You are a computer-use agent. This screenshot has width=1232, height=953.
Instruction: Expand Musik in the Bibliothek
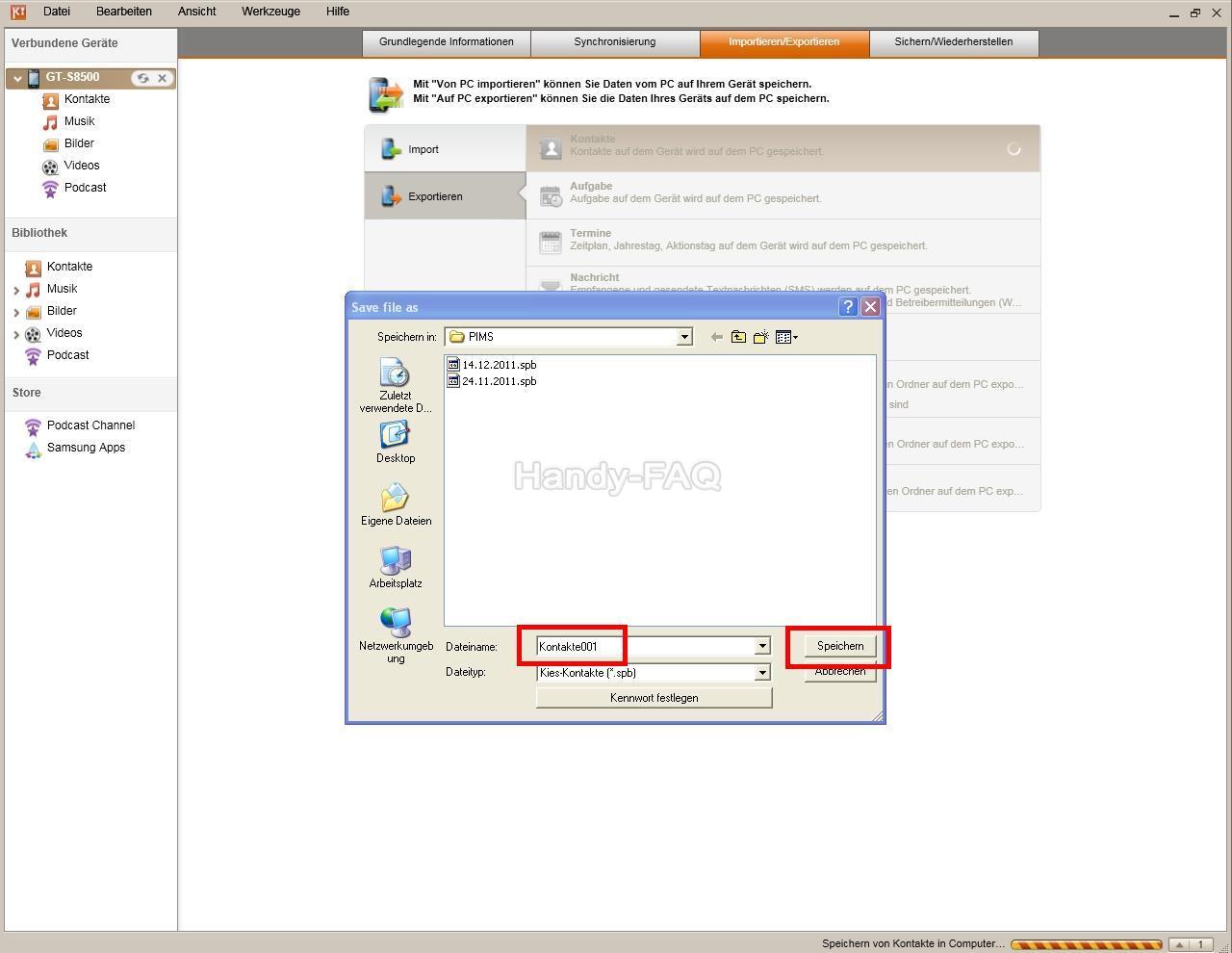point(16,290)
